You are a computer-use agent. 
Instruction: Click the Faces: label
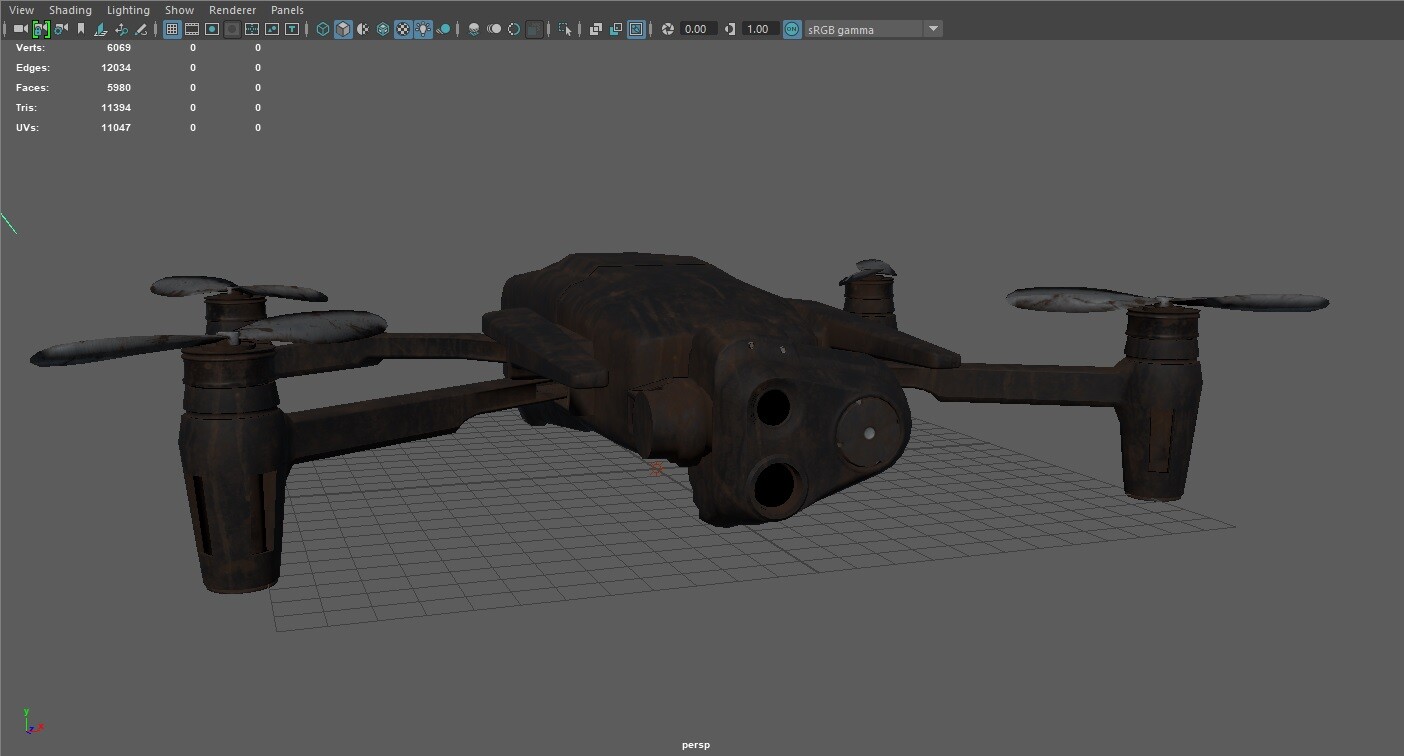33,87
